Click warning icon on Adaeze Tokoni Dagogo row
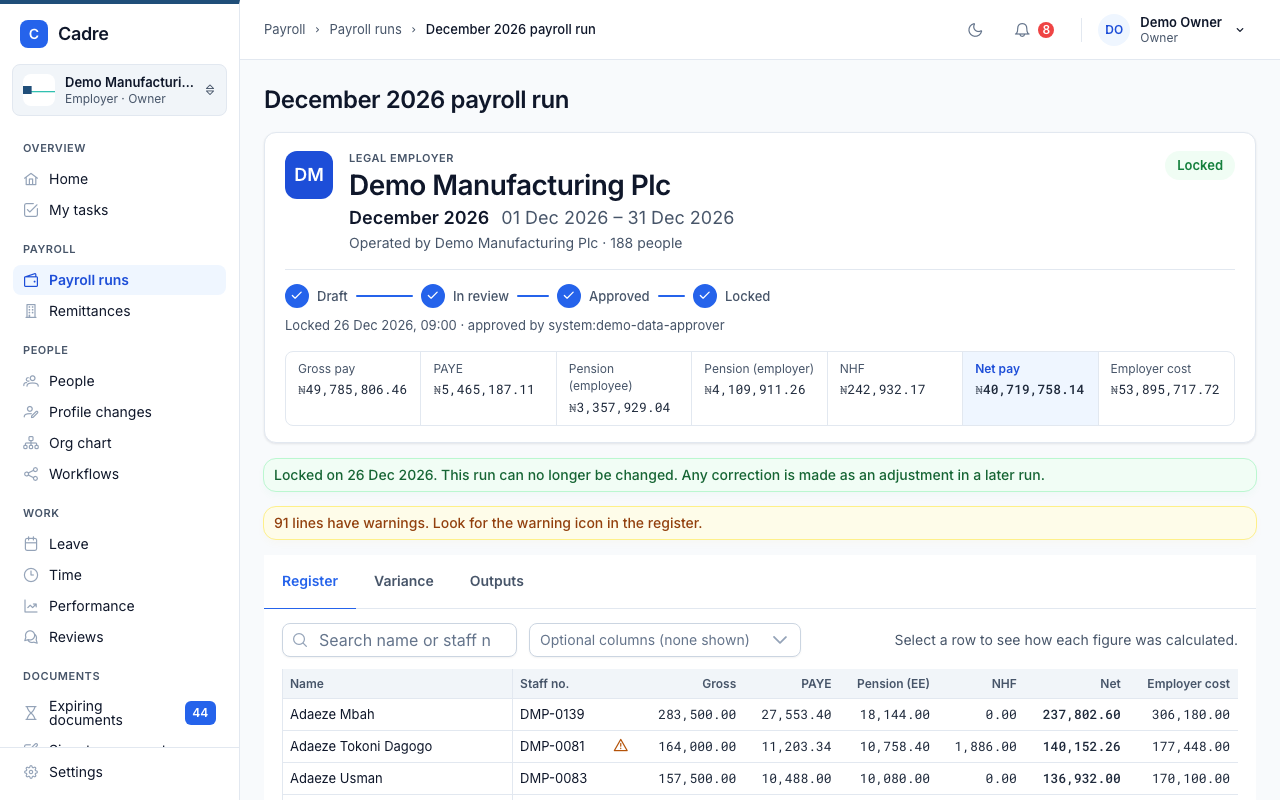Viewport: 1280px width, 800px height. point(620,745)
